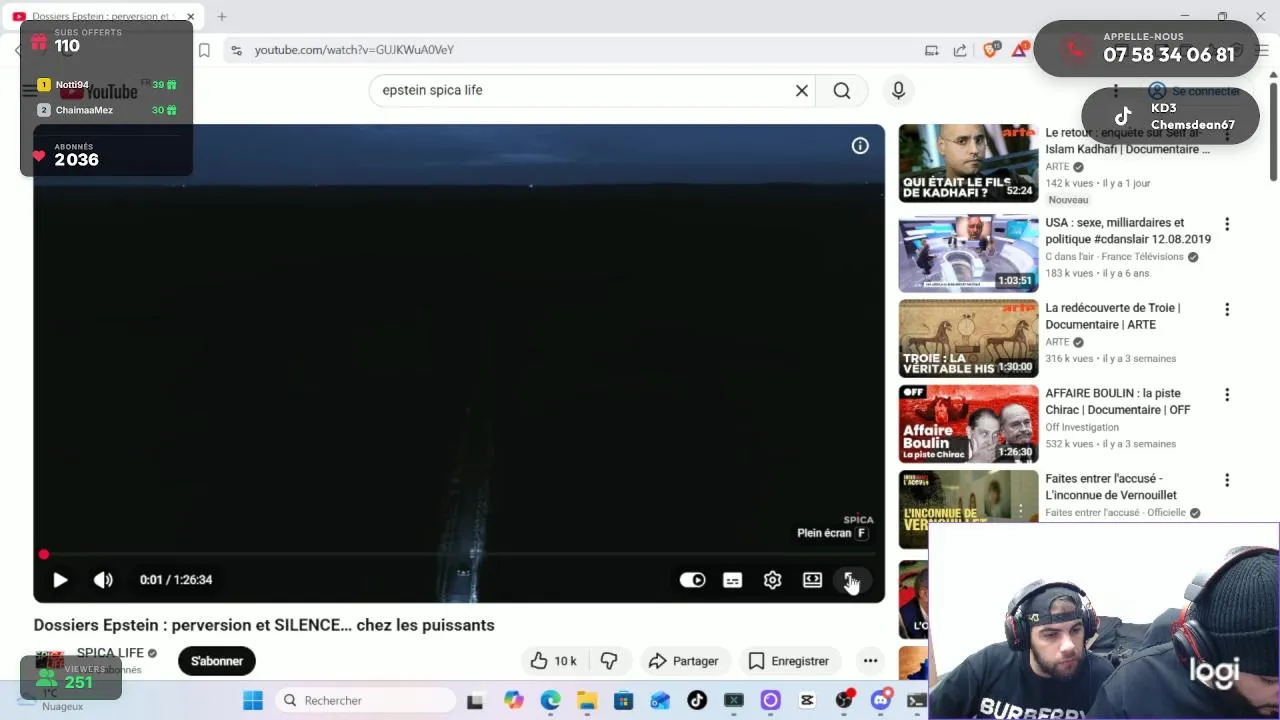Open options menu for Affaire Boulin video
This screenshot has width=1280, height=720.
(1227, 395)
